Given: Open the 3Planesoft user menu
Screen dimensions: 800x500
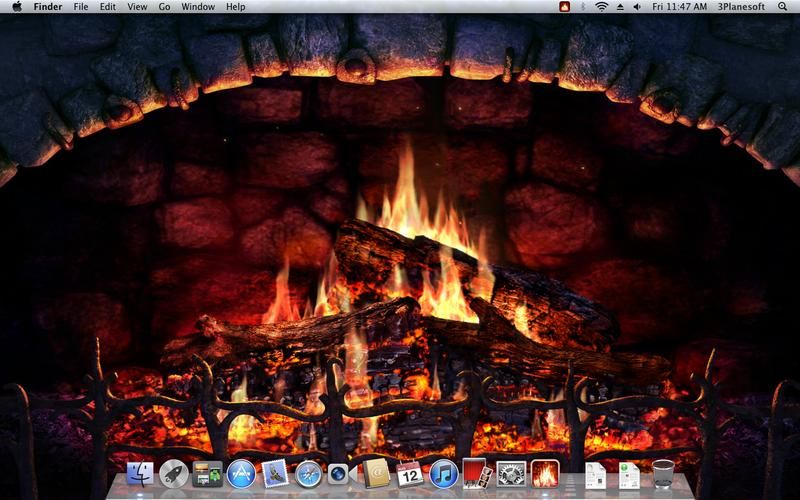Looking at the screenshot, I should coord(741,7).
